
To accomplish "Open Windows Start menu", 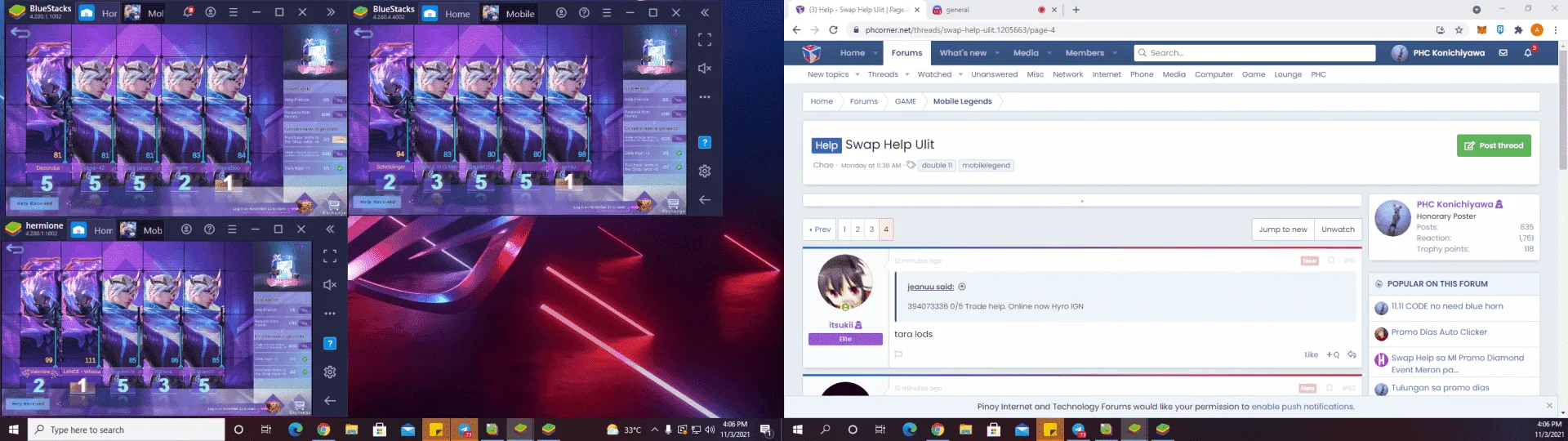I will (x=13, y=430).
